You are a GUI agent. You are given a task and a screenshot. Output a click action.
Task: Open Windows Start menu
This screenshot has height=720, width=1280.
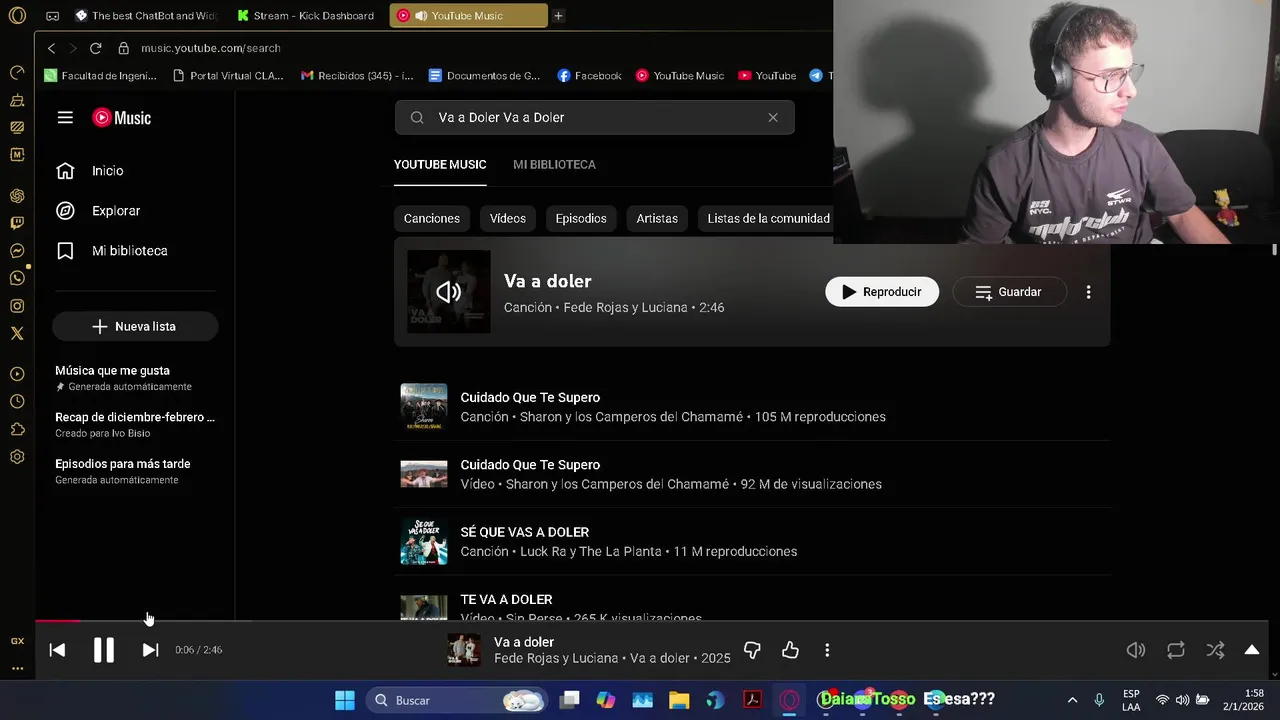click(344, 700)
